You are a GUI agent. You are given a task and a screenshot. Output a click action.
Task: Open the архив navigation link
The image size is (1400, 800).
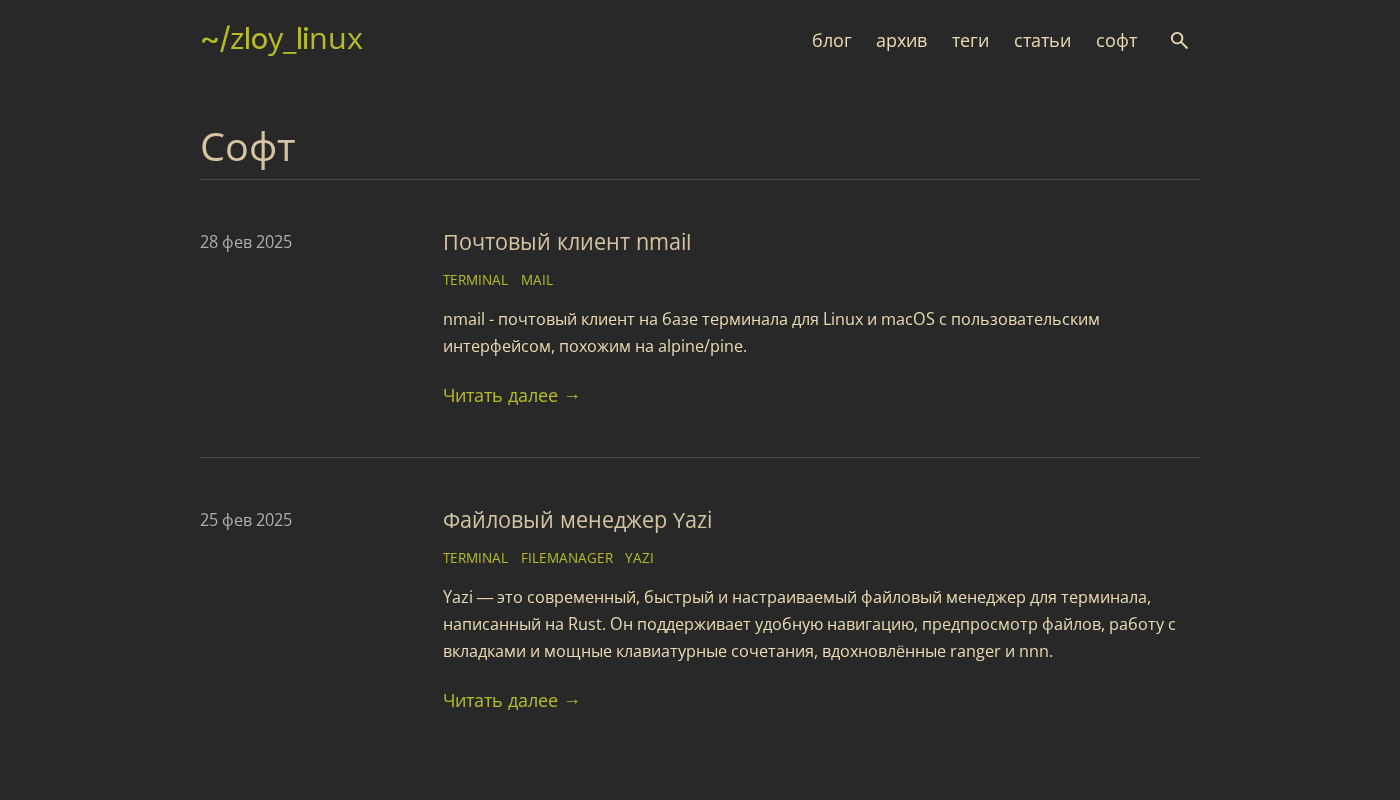901,41
